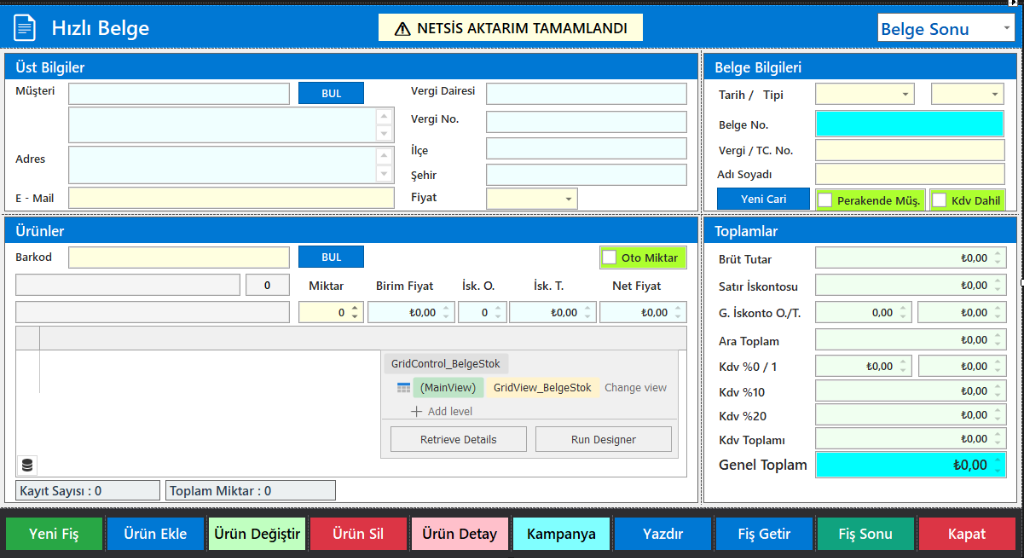This screenshot has width=1024, height=558.
Task: Click the Net Fiyat spinner arrows
Action: point(678,312)
